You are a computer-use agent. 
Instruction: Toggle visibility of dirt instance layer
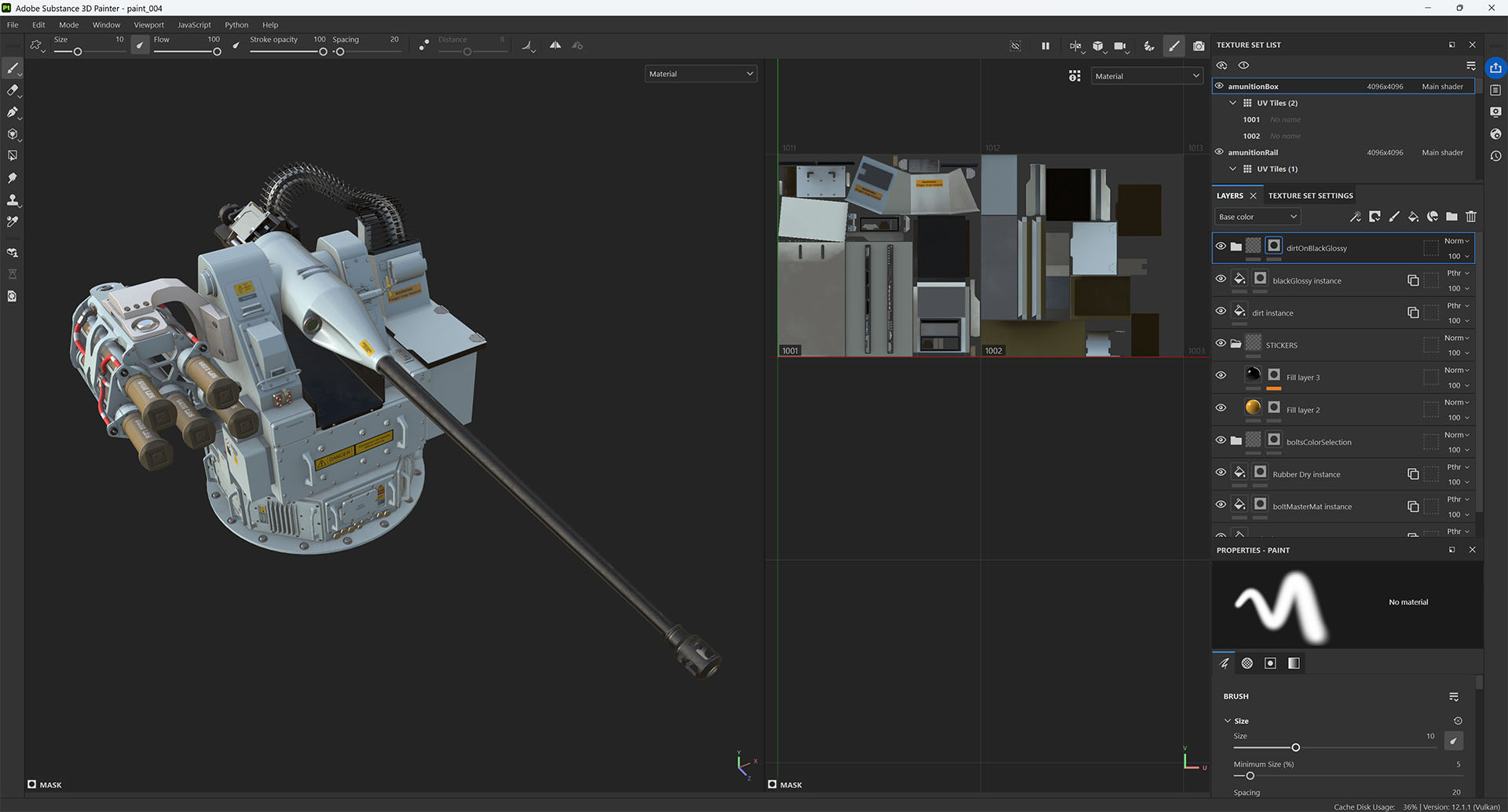click(1221, 311)
